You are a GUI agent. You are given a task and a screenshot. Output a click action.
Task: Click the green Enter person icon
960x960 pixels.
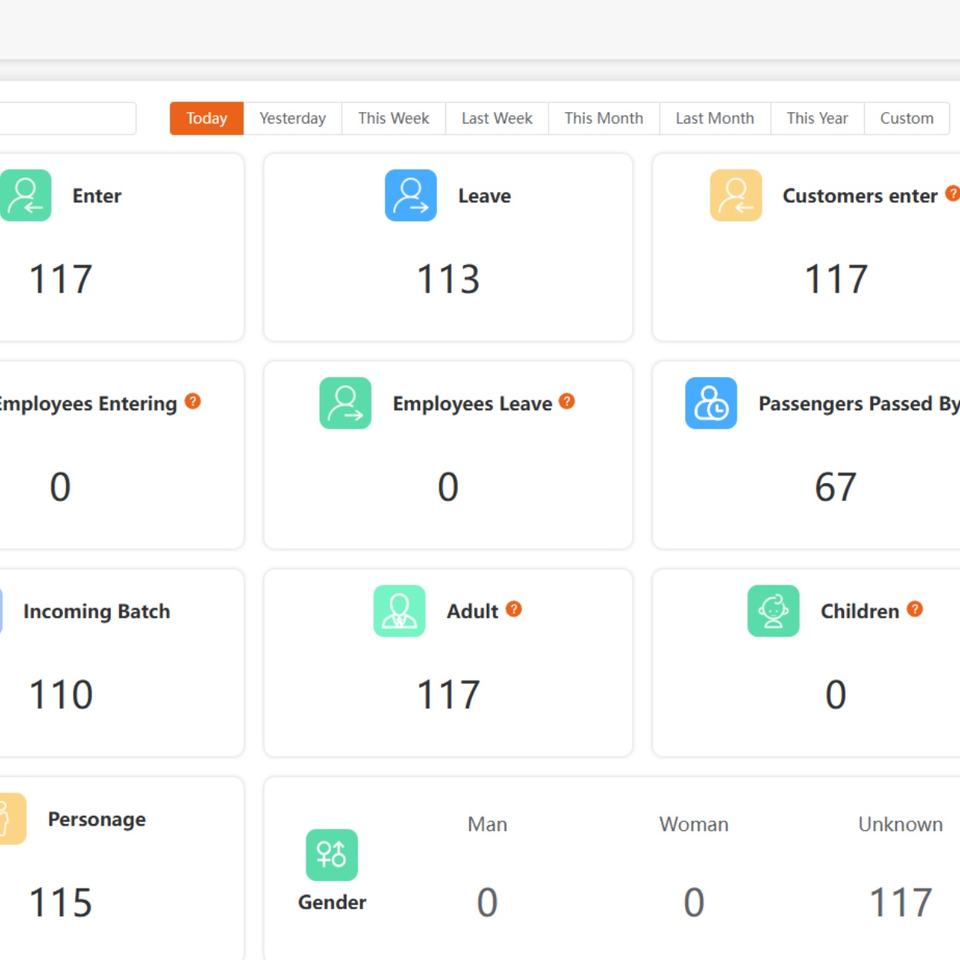coord(24,195)
